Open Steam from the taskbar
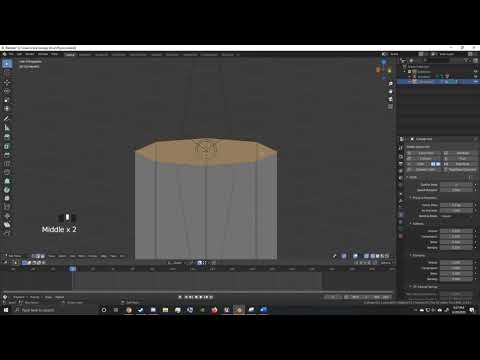This screenshot has width=480, height=360. (141, 310)
